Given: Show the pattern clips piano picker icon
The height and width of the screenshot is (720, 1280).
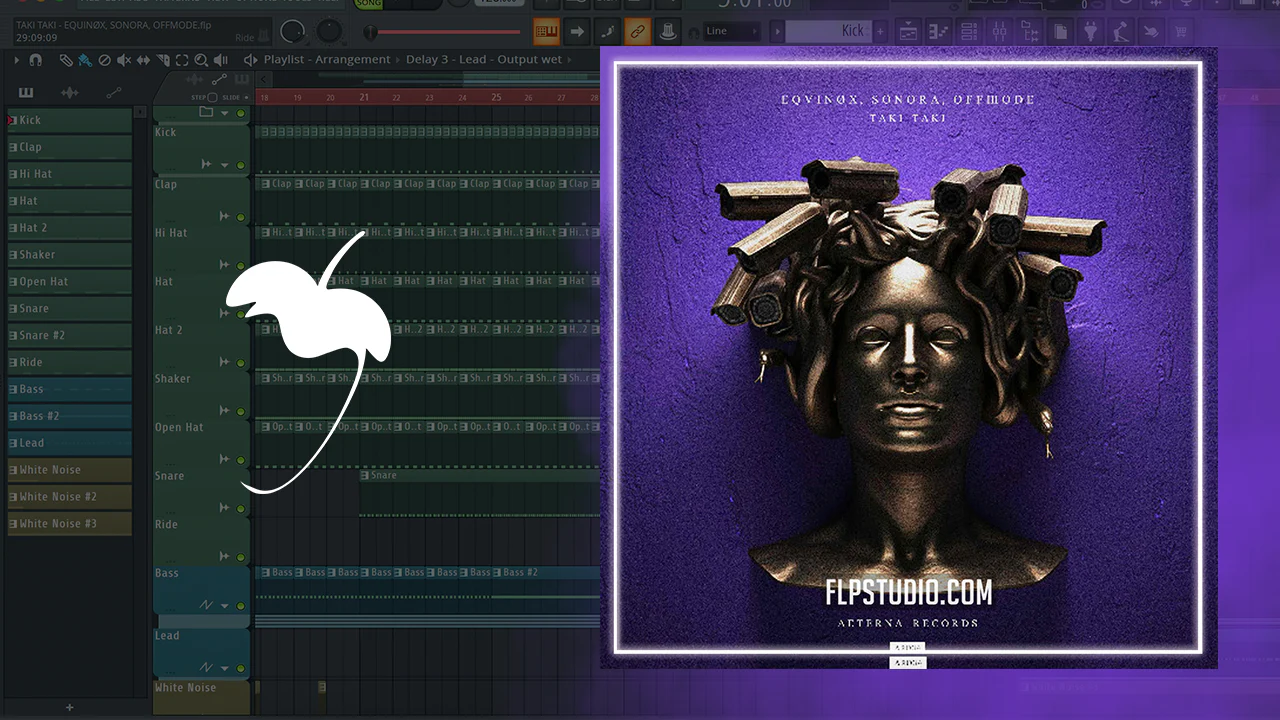Looking at the screenshot, I should tap(26, 93).
